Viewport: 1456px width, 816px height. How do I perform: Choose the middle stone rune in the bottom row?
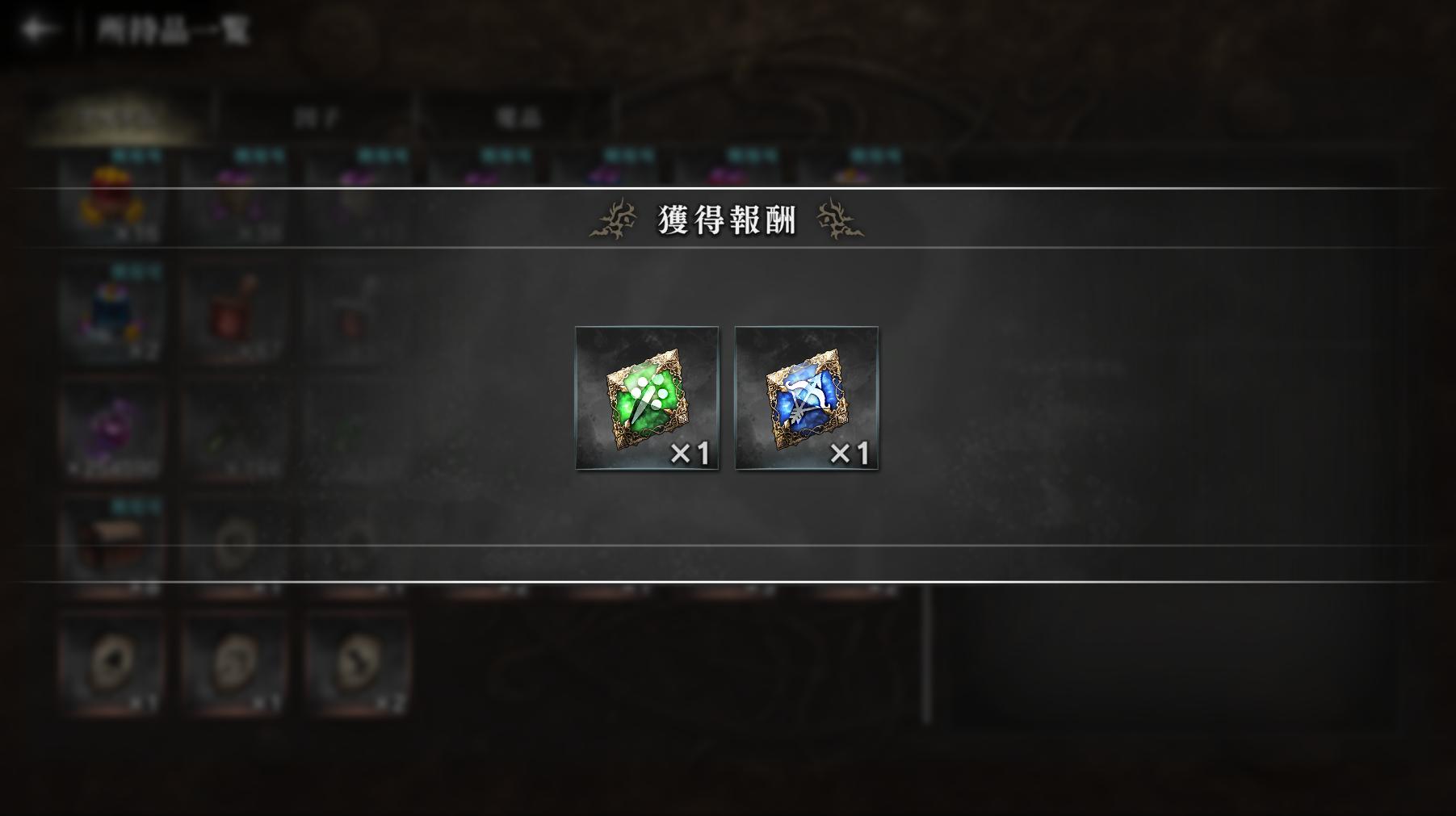click(236, 663)
